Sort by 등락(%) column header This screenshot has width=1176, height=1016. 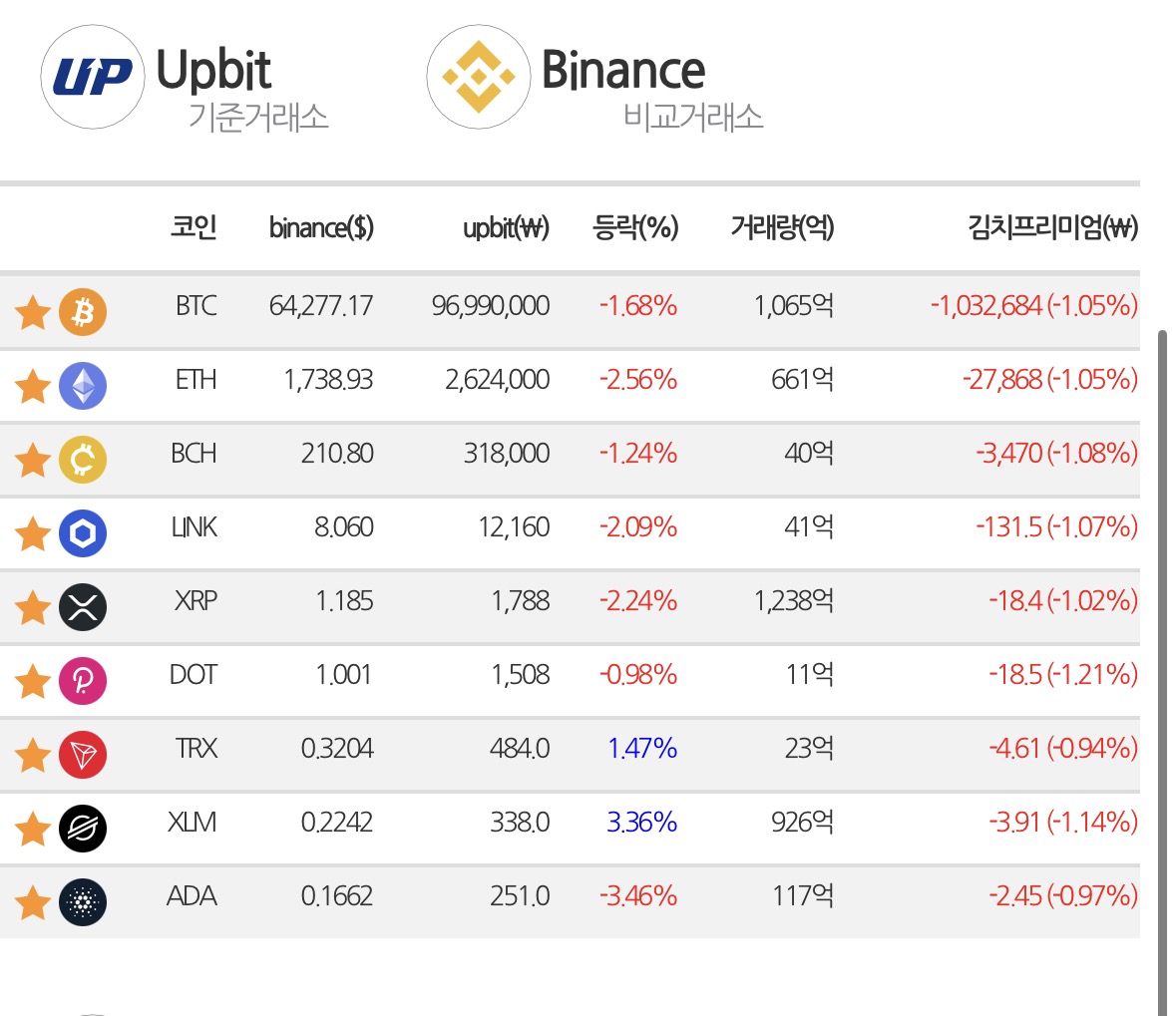click(635, 227)
